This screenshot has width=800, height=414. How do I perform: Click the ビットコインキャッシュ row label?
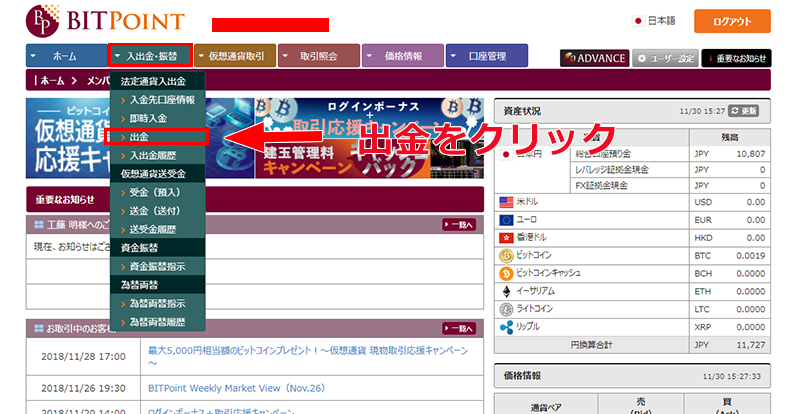tap(548, 273)
